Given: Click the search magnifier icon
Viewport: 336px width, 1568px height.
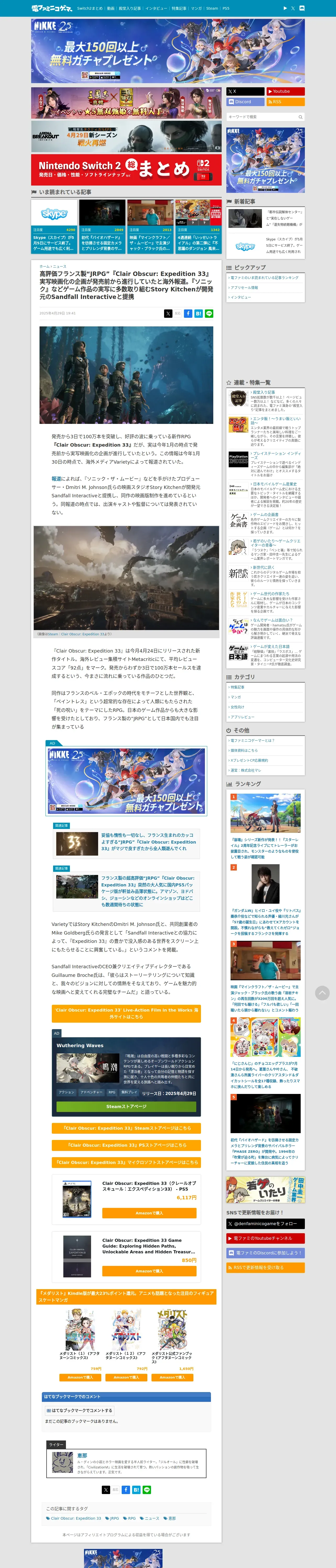Looking at the screenshot, I should [300, 117].
